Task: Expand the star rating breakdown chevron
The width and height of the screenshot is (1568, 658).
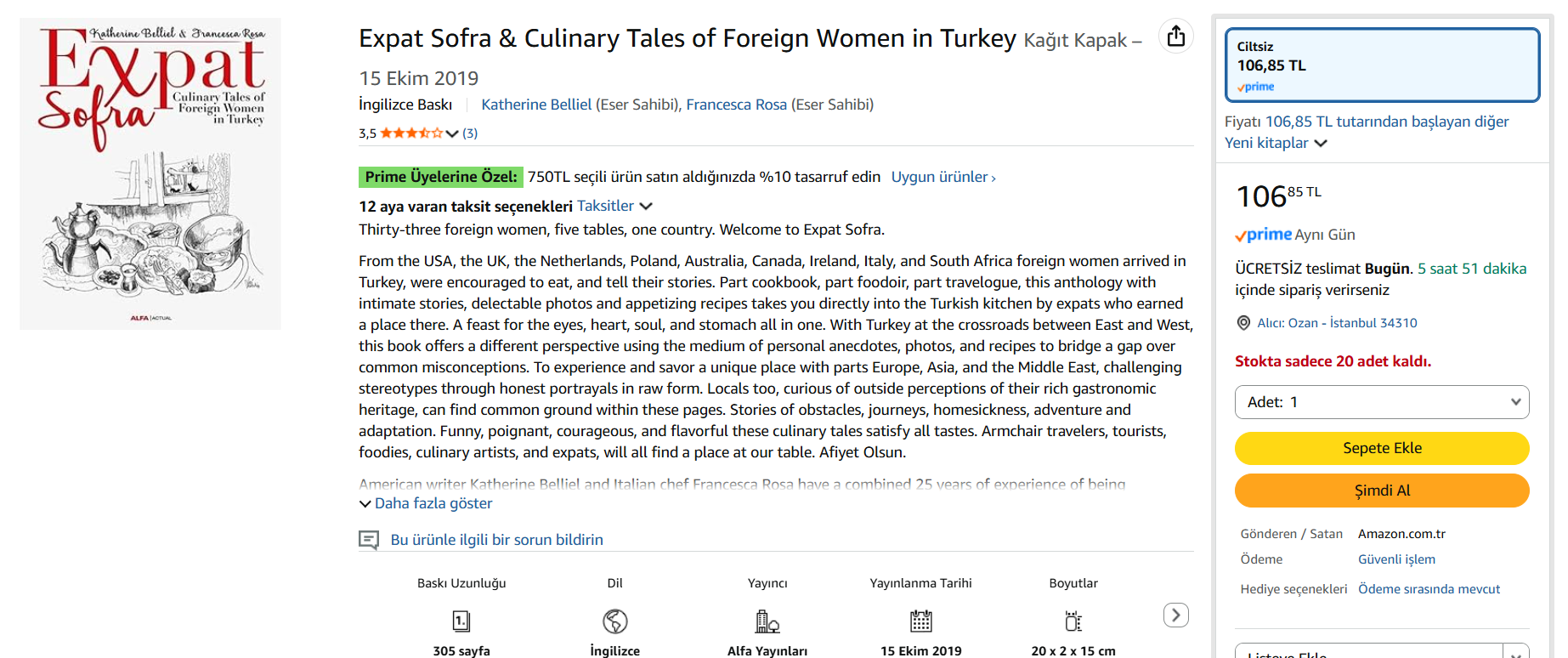Action: pos(452,133)
